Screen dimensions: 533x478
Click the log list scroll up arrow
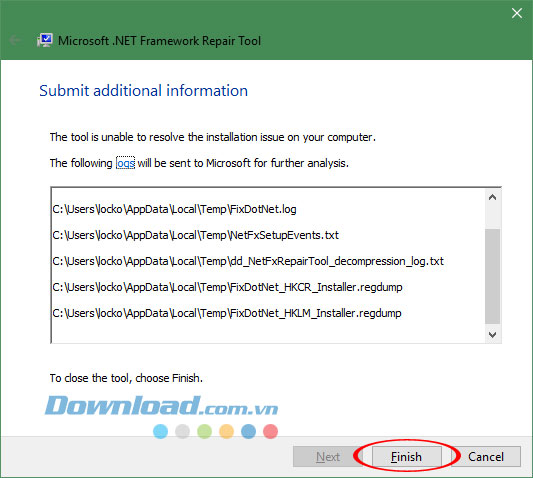(x=493, y=197)
